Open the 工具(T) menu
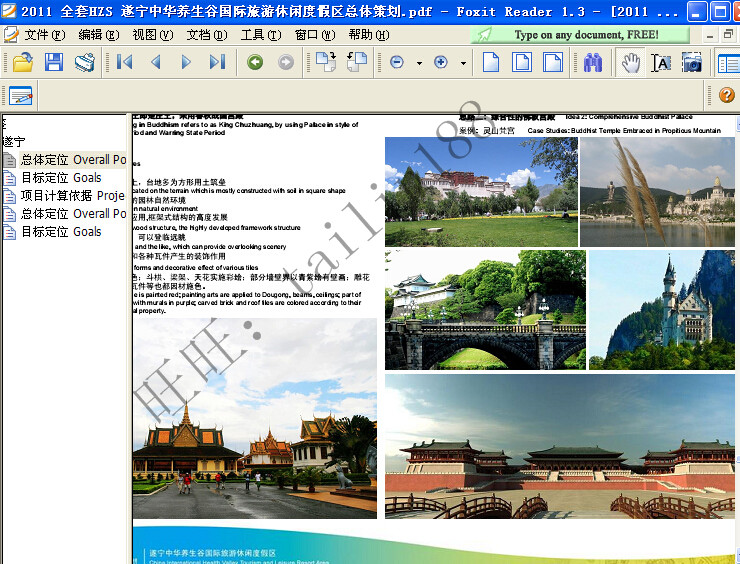 pos(261,34)
